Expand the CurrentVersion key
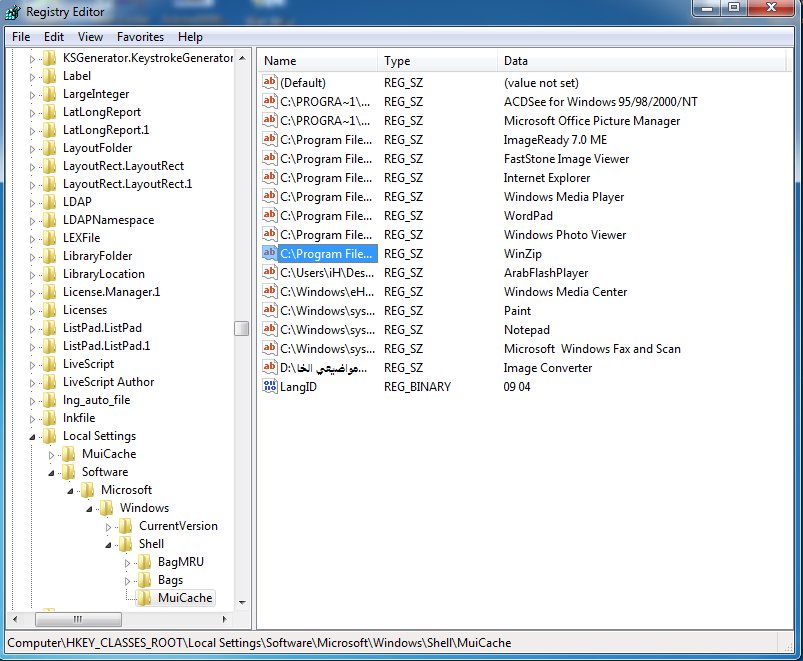The image size is (803, 661). tap(108, 527)
